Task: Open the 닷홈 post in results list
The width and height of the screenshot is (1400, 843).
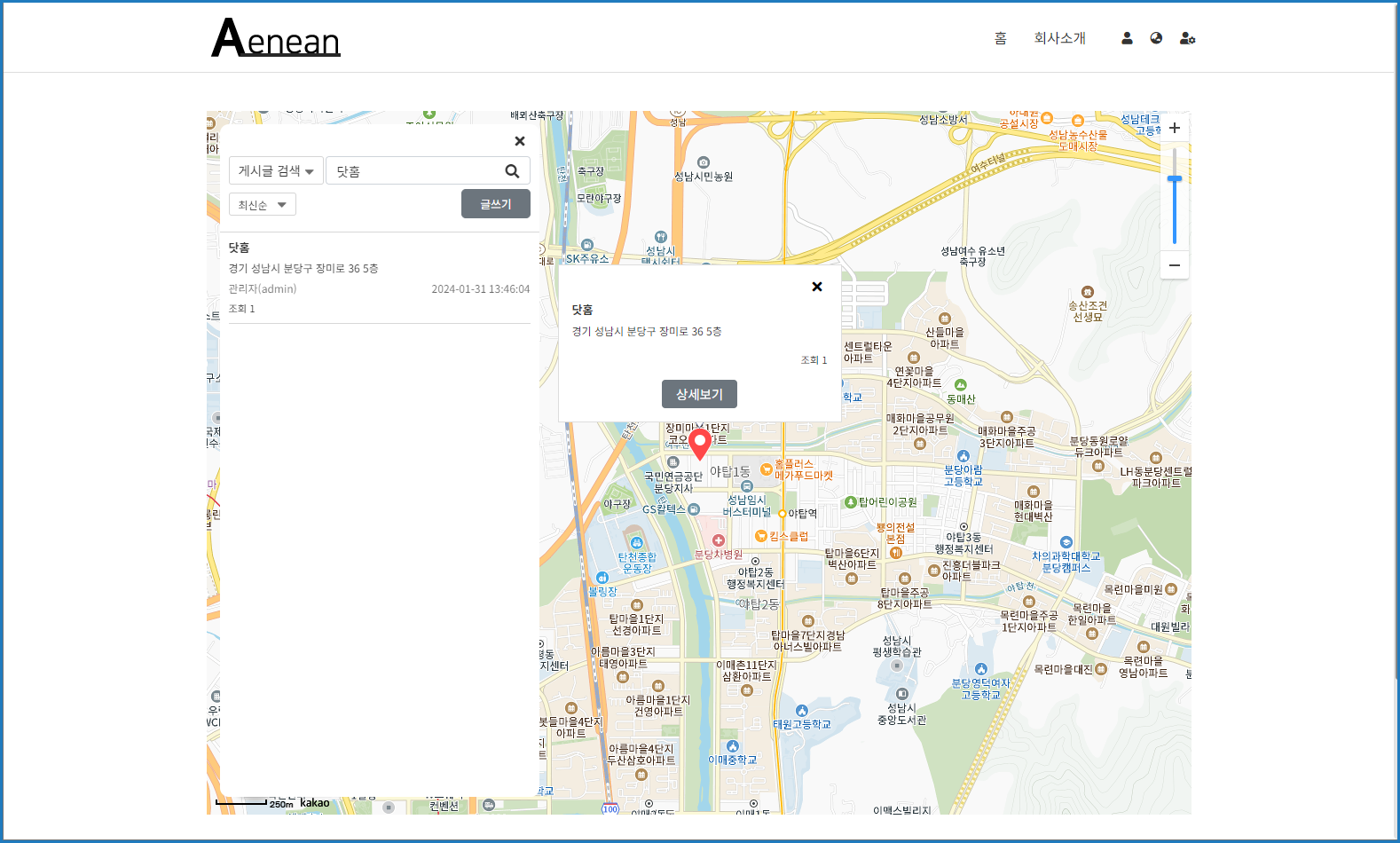Action: tap(240, 248)
